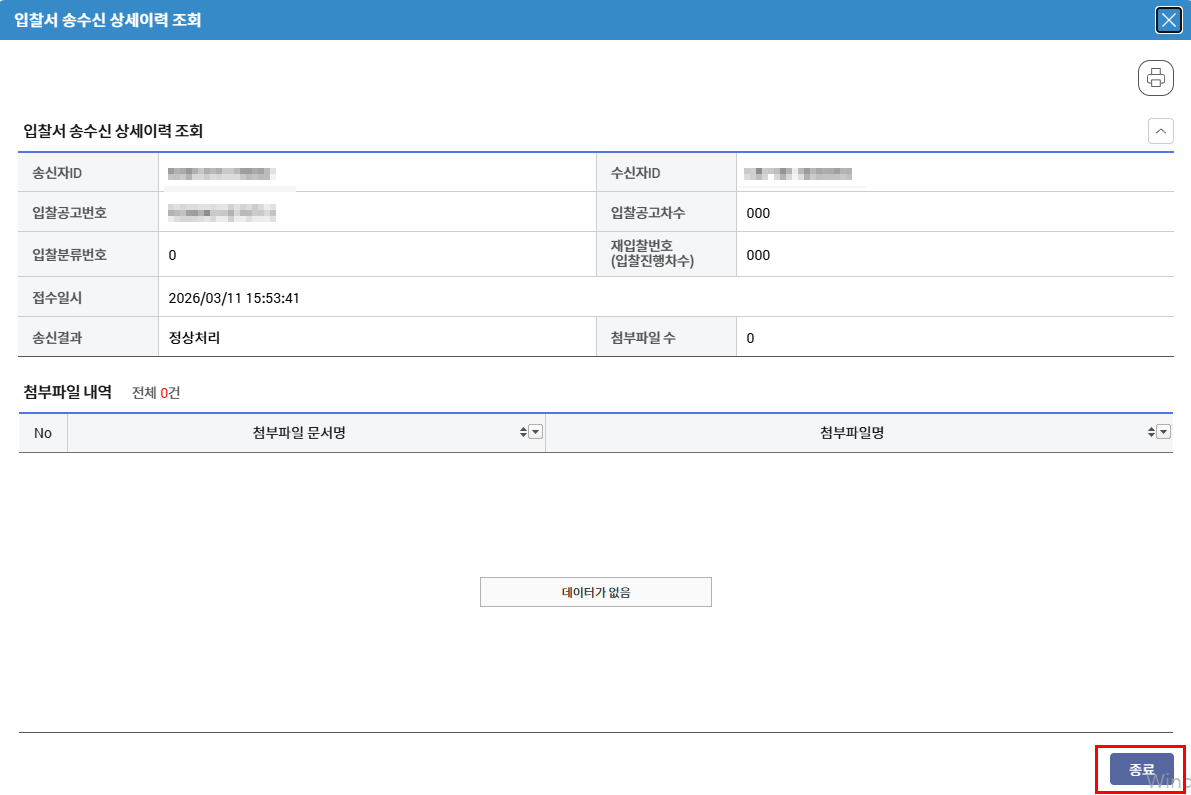This screenshot has height=795, width=1191.
Task: Click the 재입찰번호 value 000
Action: point(758,255)
